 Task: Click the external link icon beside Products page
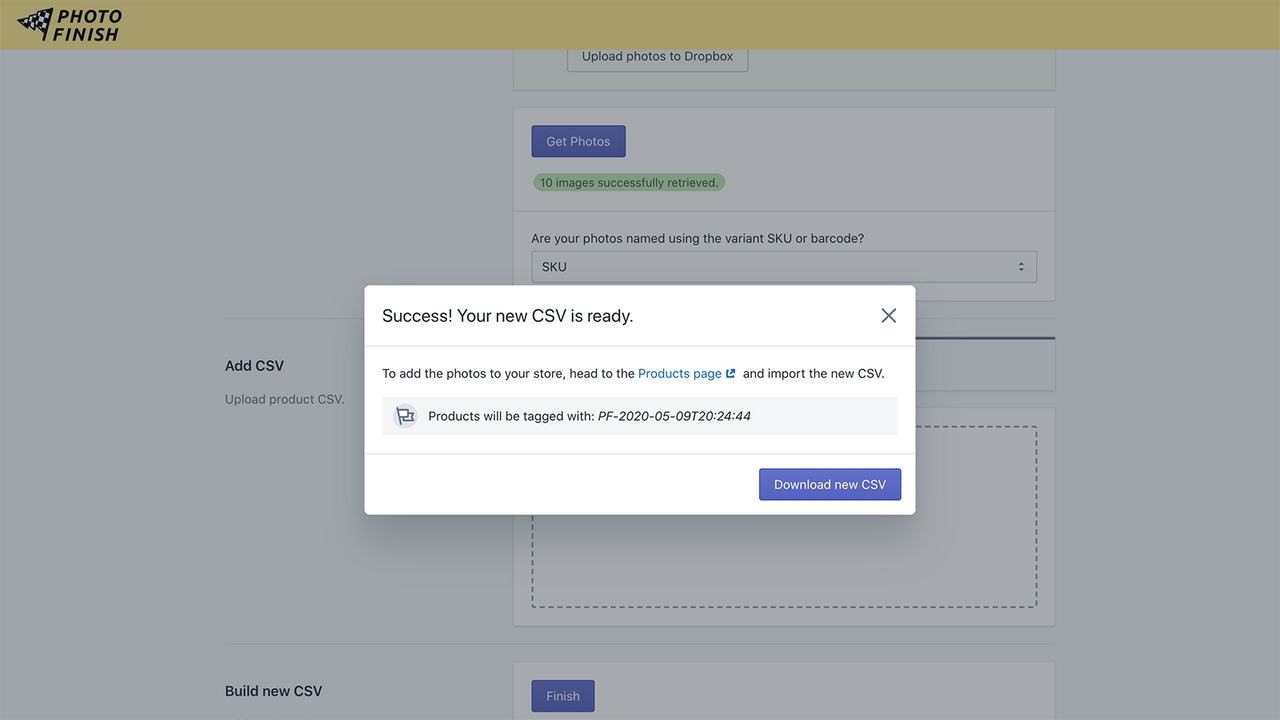(x=731, y=374)
